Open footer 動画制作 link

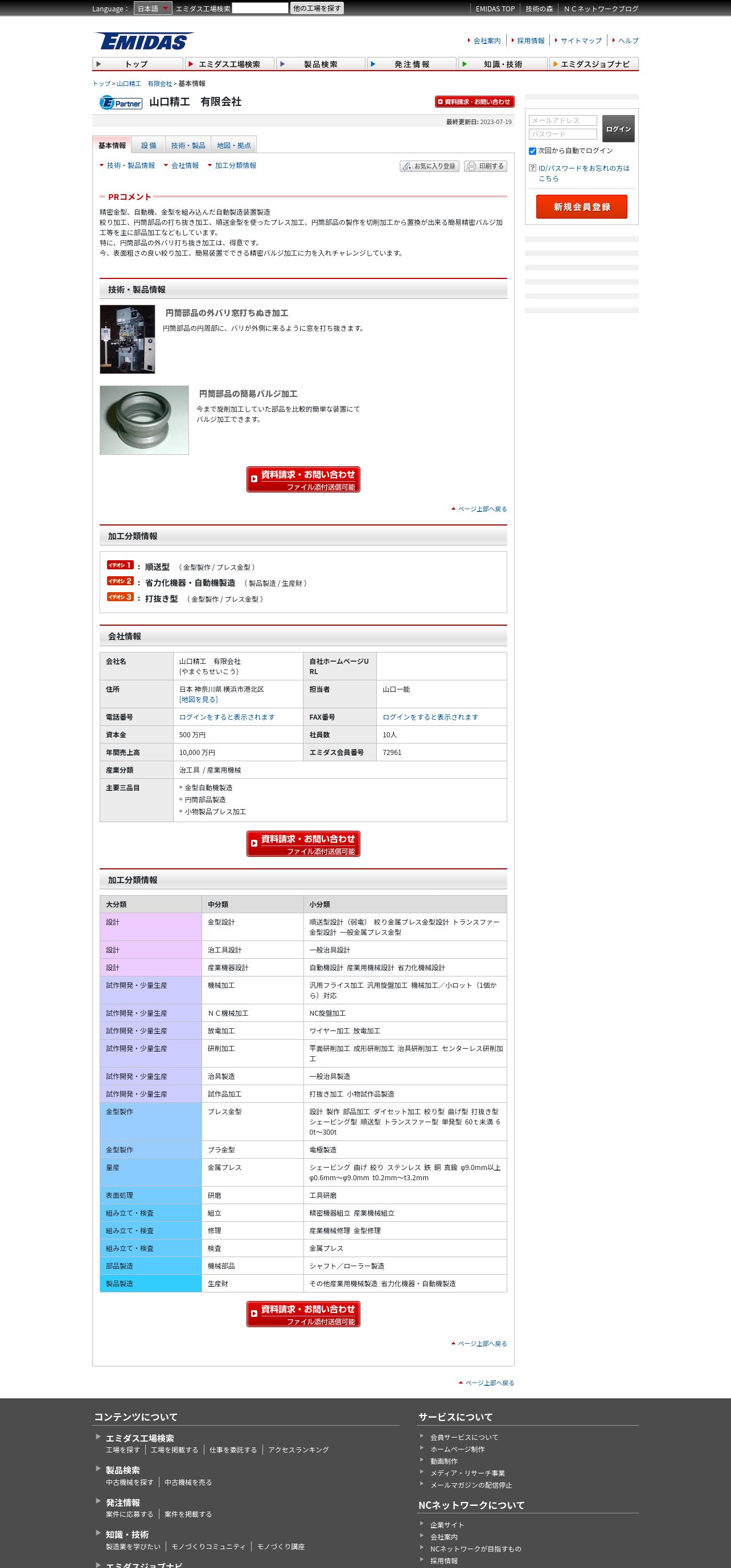(443, 1461)
